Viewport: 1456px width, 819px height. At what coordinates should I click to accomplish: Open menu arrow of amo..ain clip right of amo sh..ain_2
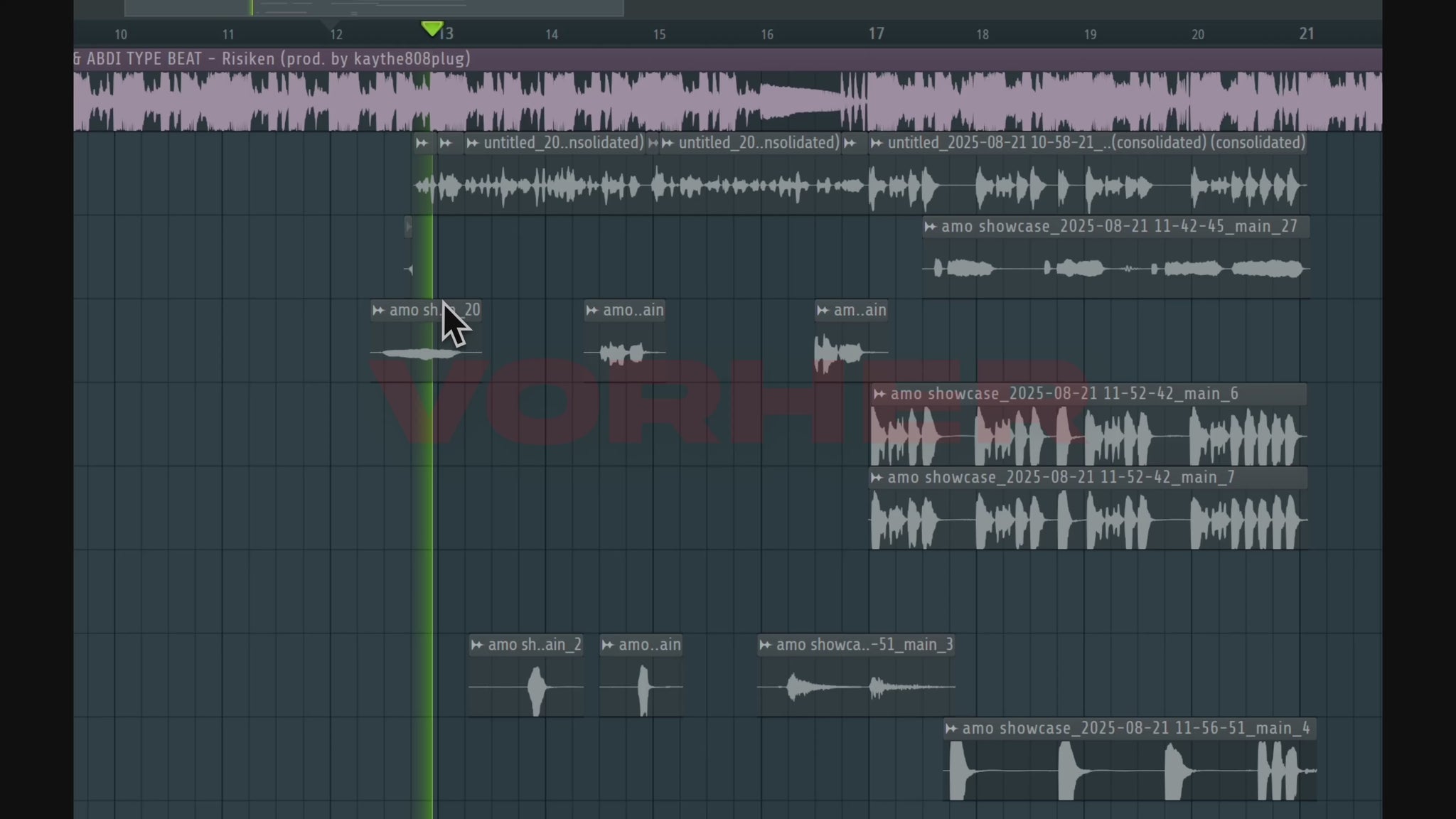608,645
